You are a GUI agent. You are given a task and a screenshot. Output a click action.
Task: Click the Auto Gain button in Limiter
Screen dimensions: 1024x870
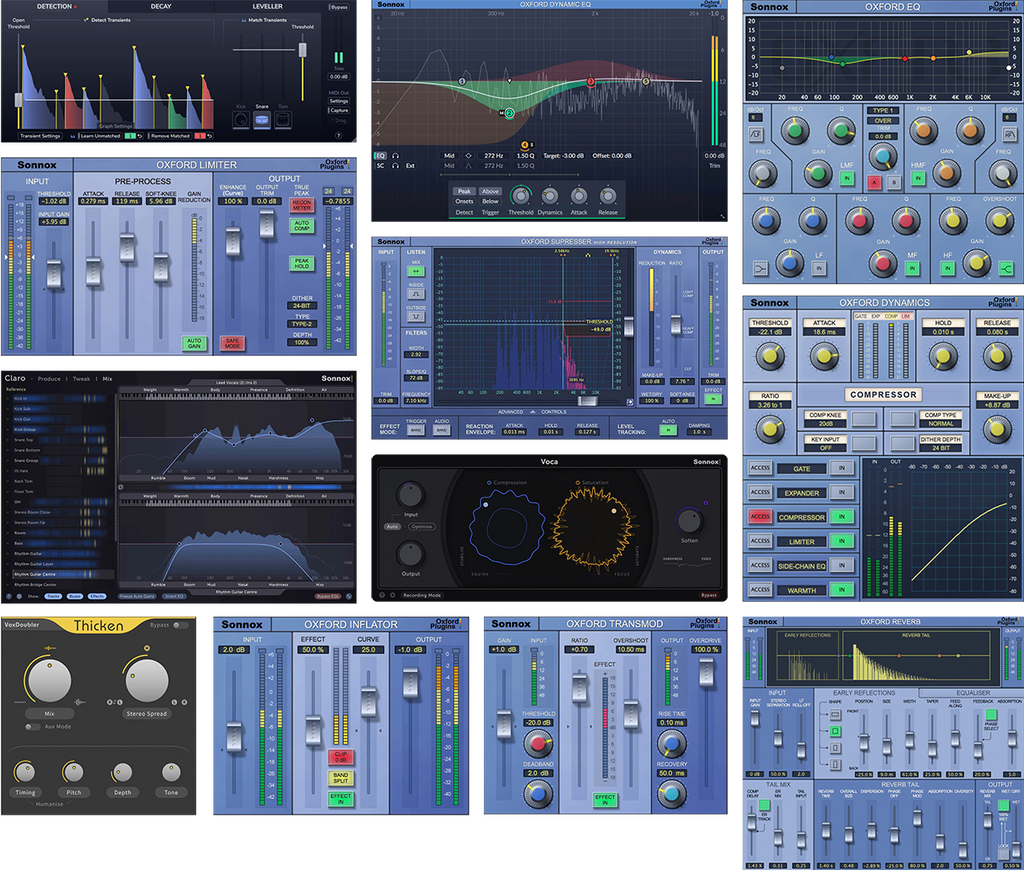[194, 343]
